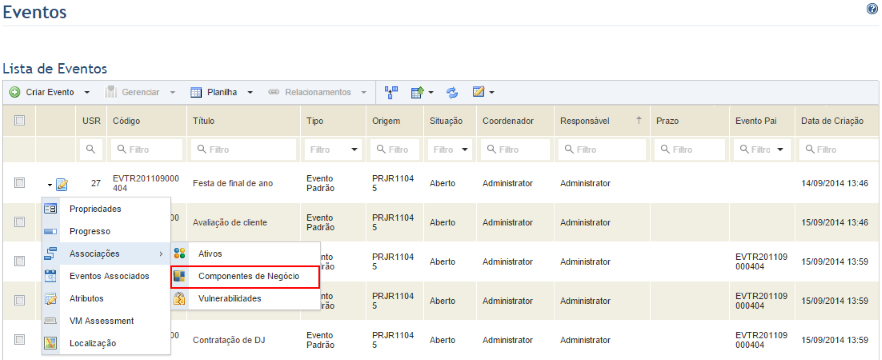Screen dimensions: 882x360
Task: Focus the Código filter field
Action: pyautogui.click(x=147, y=150)
